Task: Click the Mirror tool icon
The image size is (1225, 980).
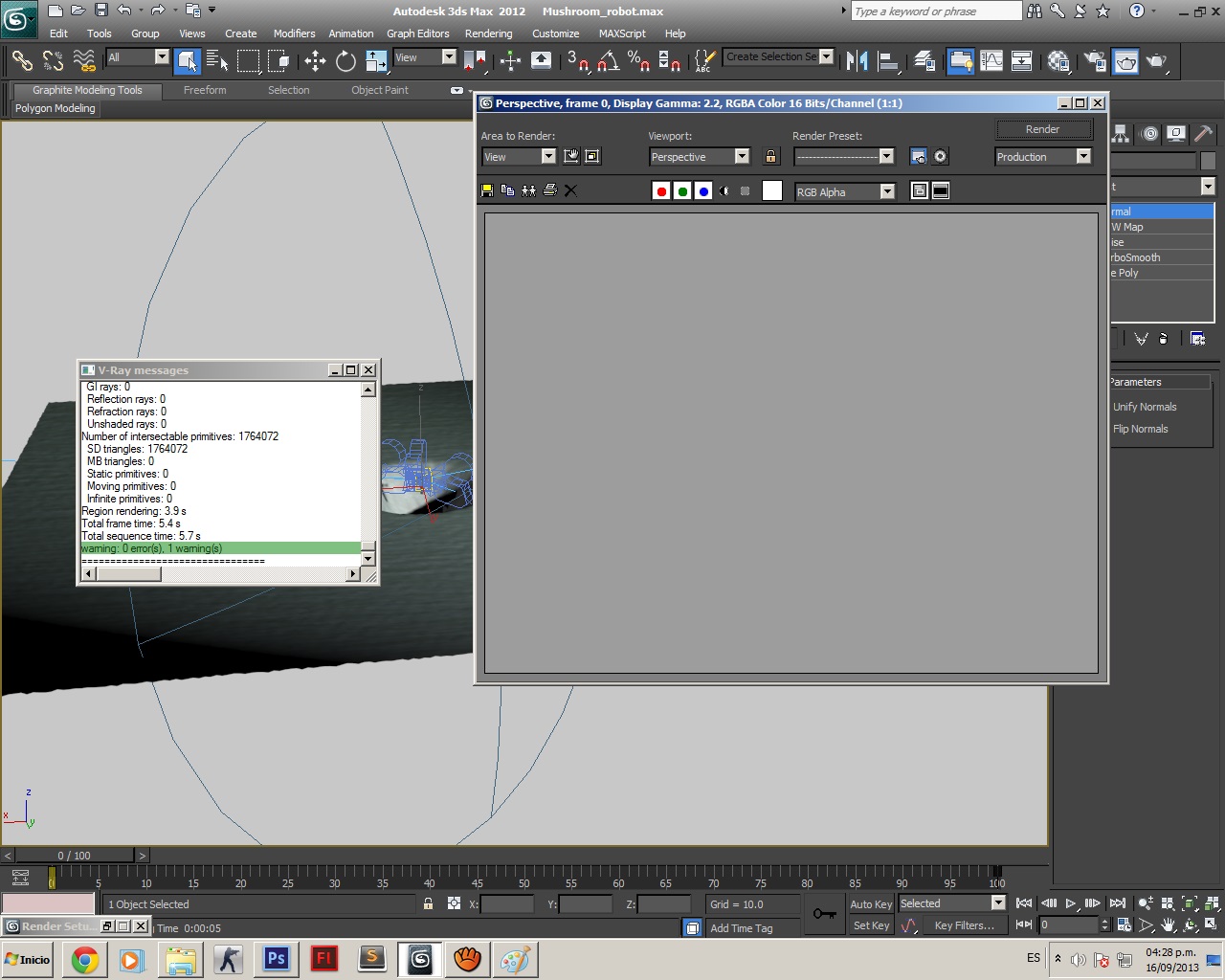Action: pos(857,60)
